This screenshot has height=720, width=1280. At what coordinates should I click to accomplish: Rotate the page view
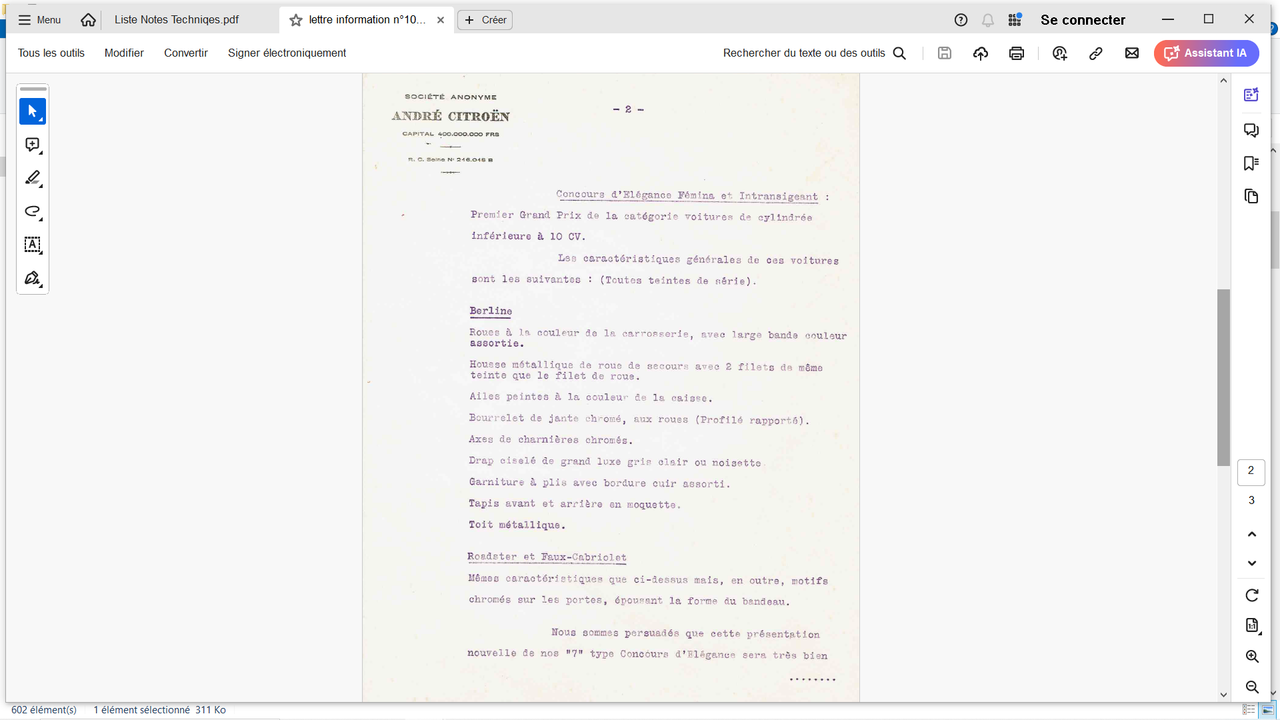[x=1252, y=595]
